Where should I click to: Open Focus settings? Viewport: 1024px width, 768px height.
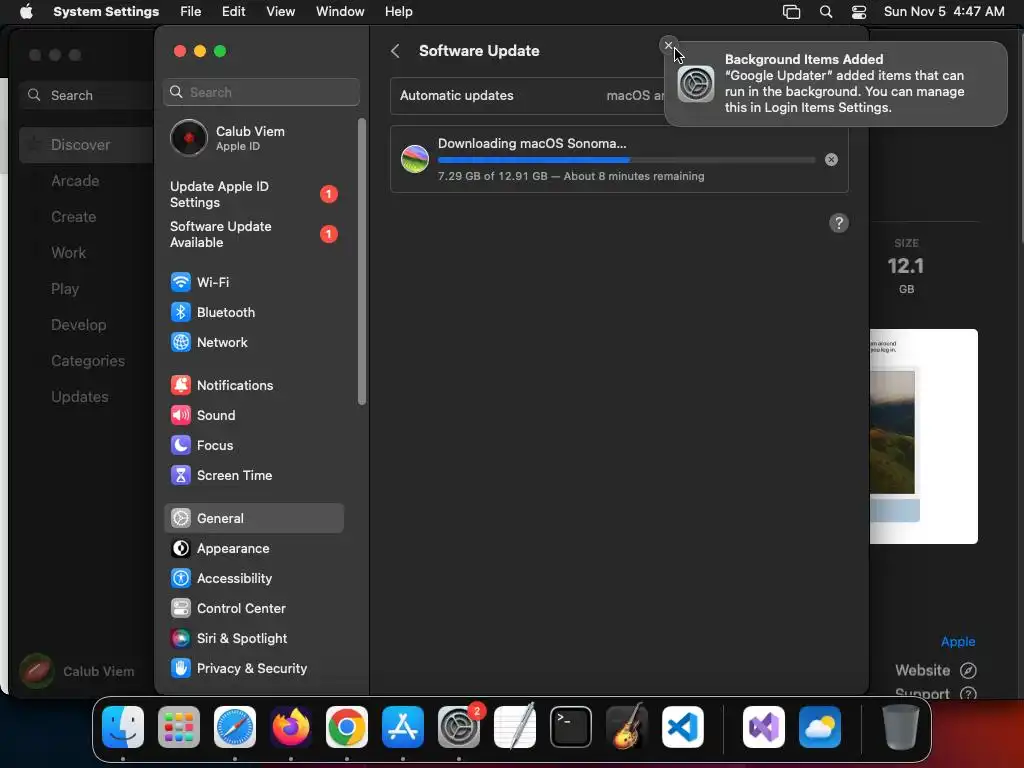point(253,445)
